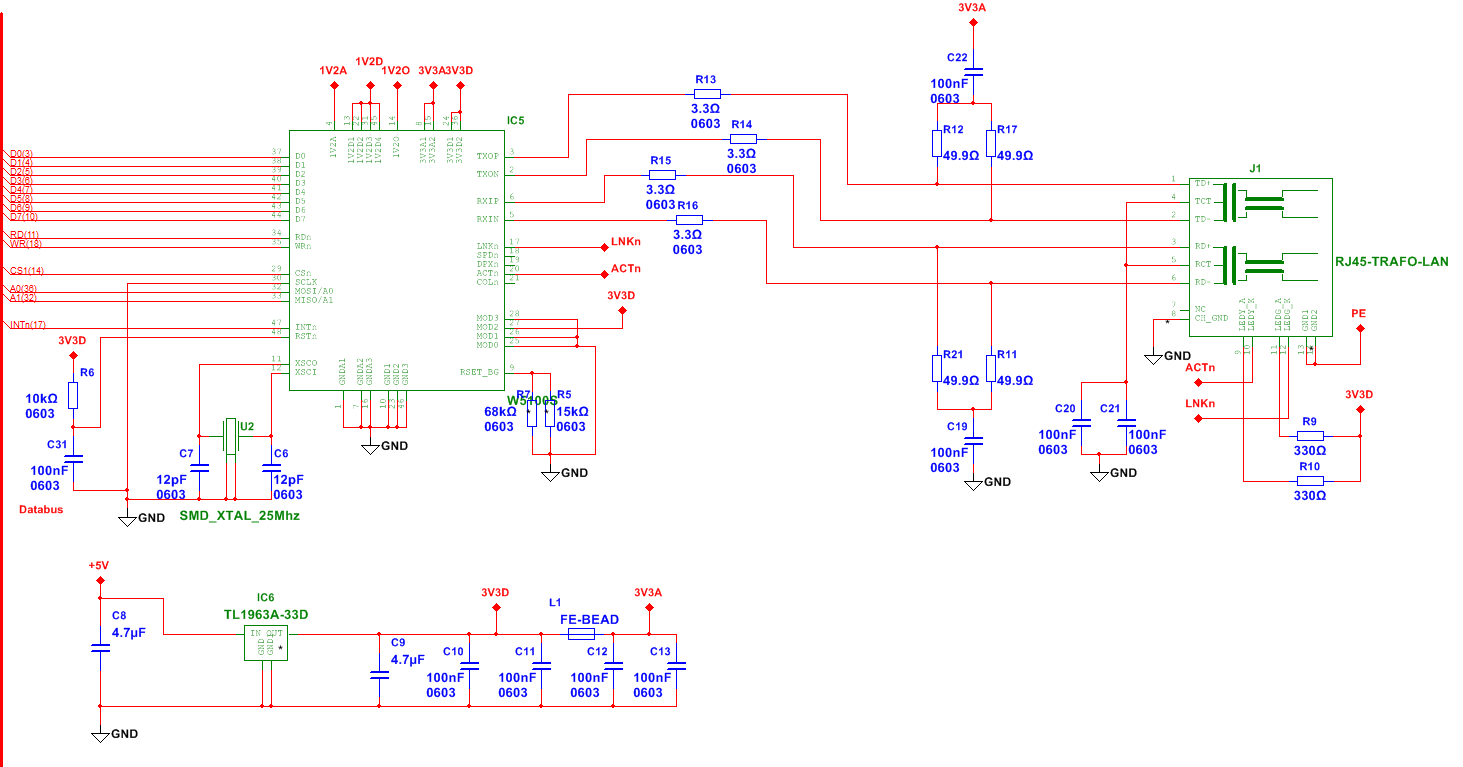The image size is (1463, 767).
Task: Select the IC5 designator label
Action: click(515, 121)
